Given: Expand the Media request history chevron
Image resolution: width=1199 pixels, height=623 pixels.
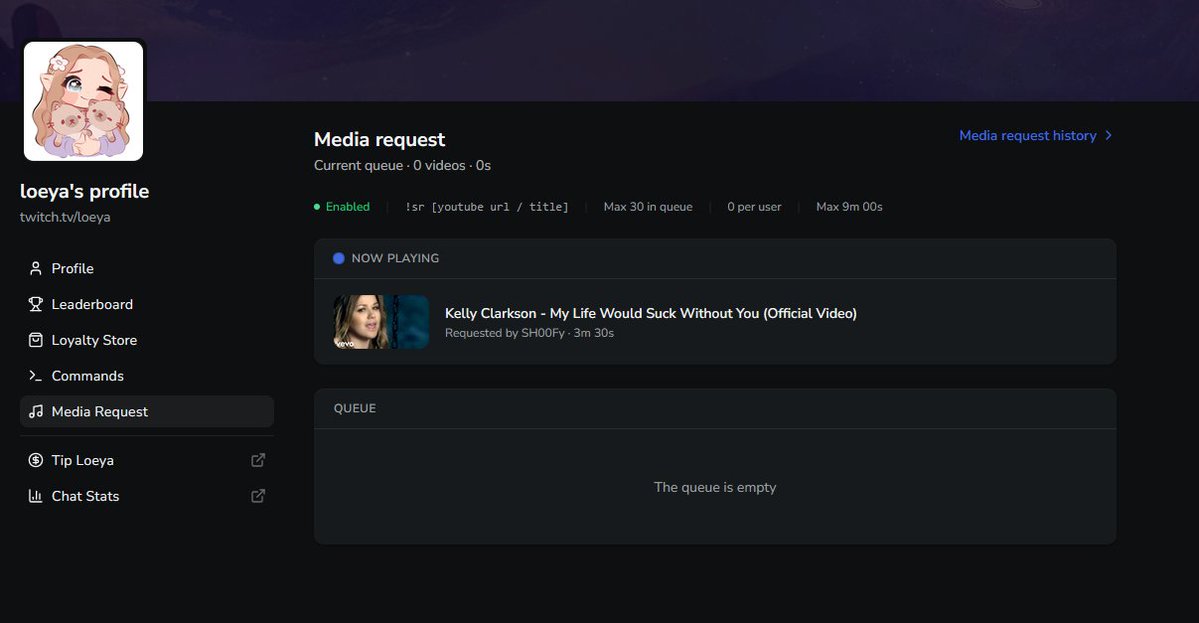Looking at the screenshot, I should pyautogui.click(x=1109, y=135).
